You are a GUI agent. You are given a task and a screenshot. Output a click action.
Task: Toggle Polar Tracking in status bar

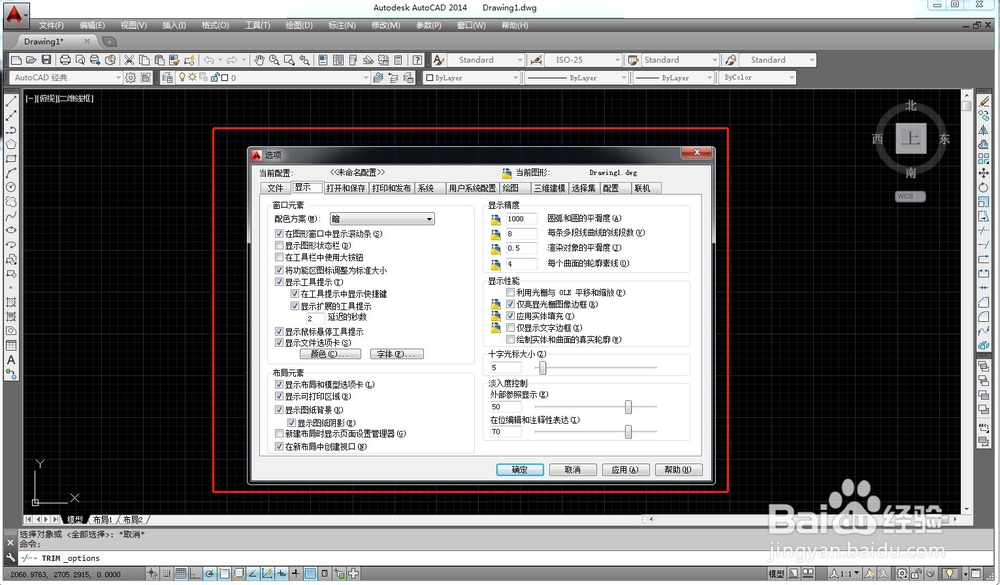tap(209, 574)
